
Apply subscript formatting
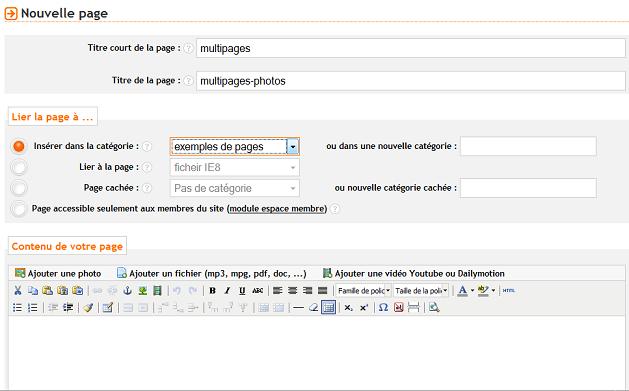(349, 308)
